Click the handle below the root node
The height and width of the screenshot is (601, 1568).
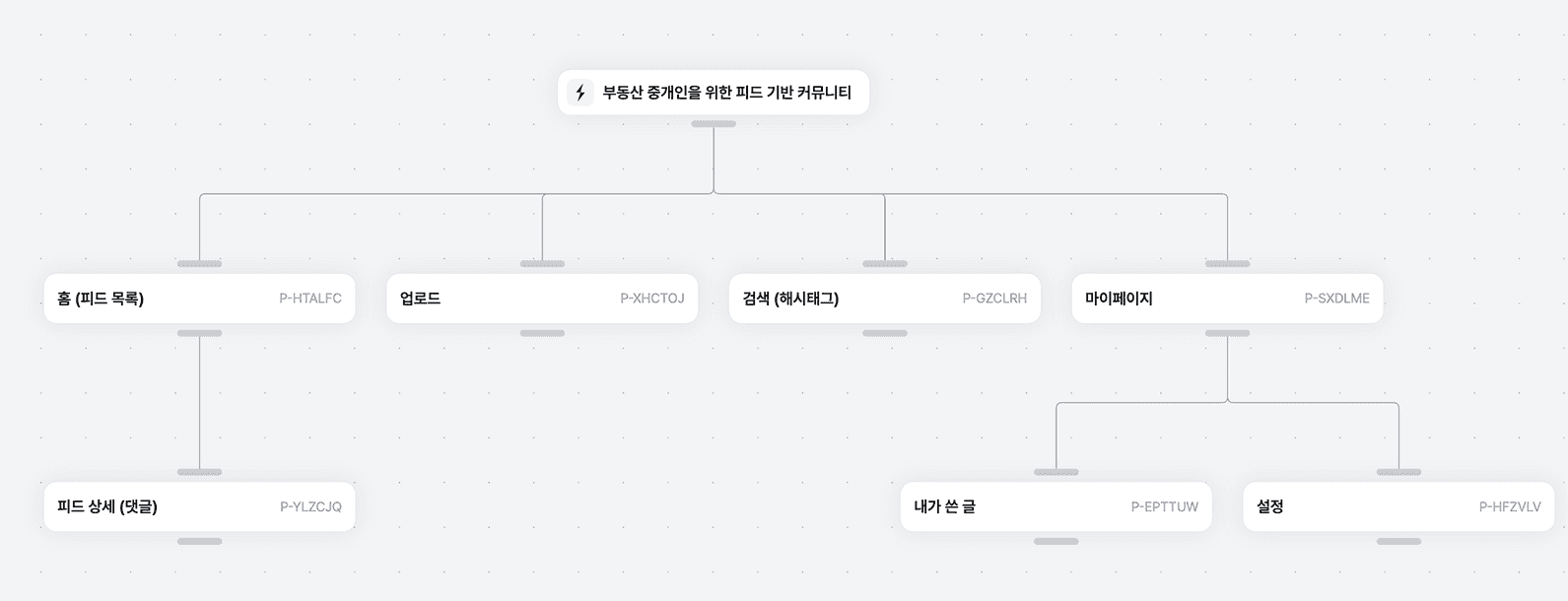tap(714, 124)
